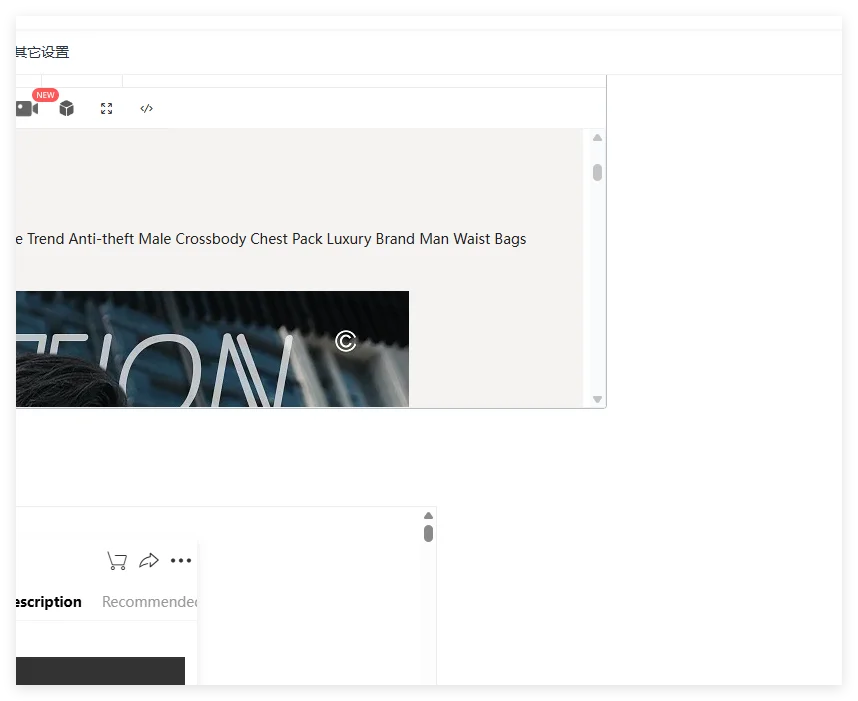This screenshot has width=858, height=701.
Task: Select the product banner image in the editor
Action: (x=212, y=349)
